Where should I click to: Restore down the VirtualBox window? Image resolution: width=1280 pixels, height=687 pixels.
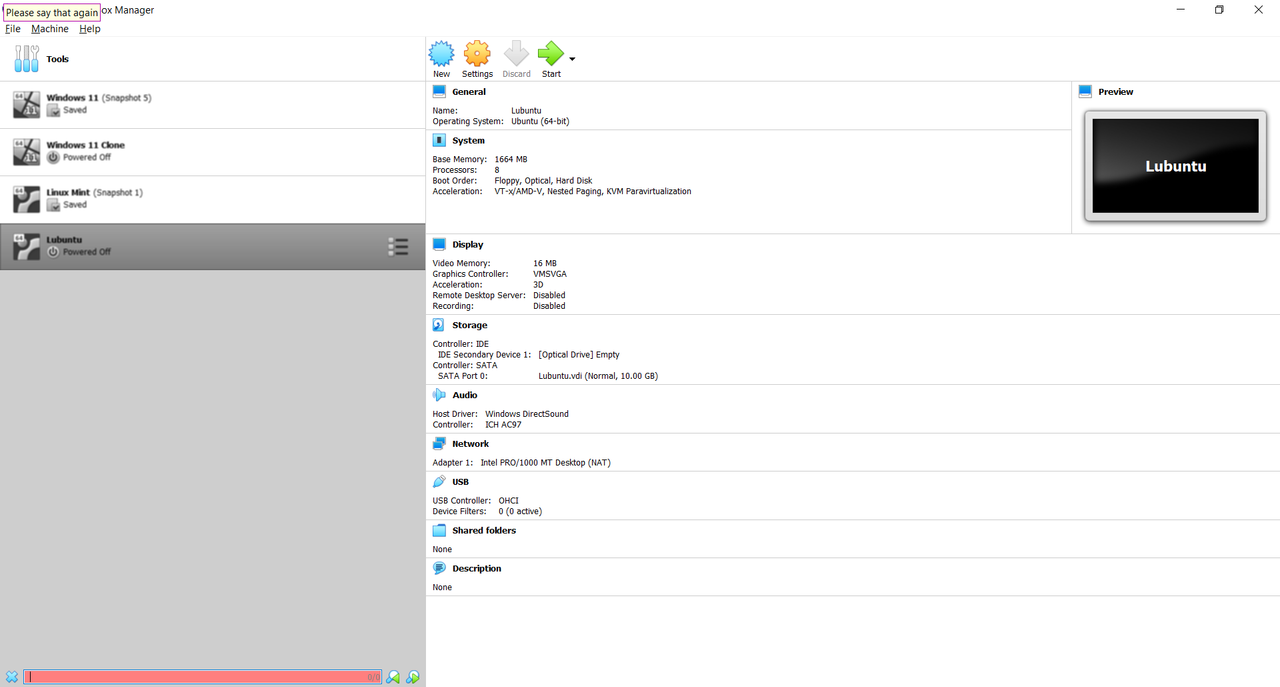[1219, 10]
